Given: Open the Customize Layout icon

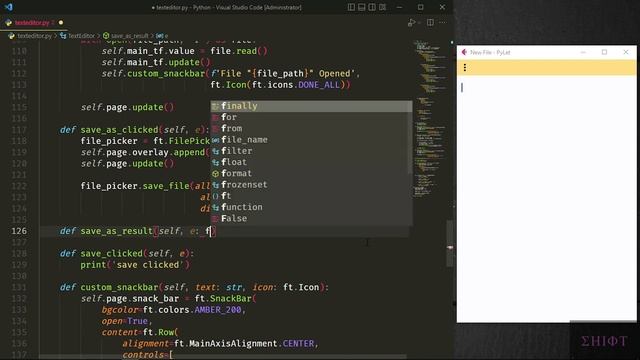Looking at the screenshot, I should pos(382,7).
